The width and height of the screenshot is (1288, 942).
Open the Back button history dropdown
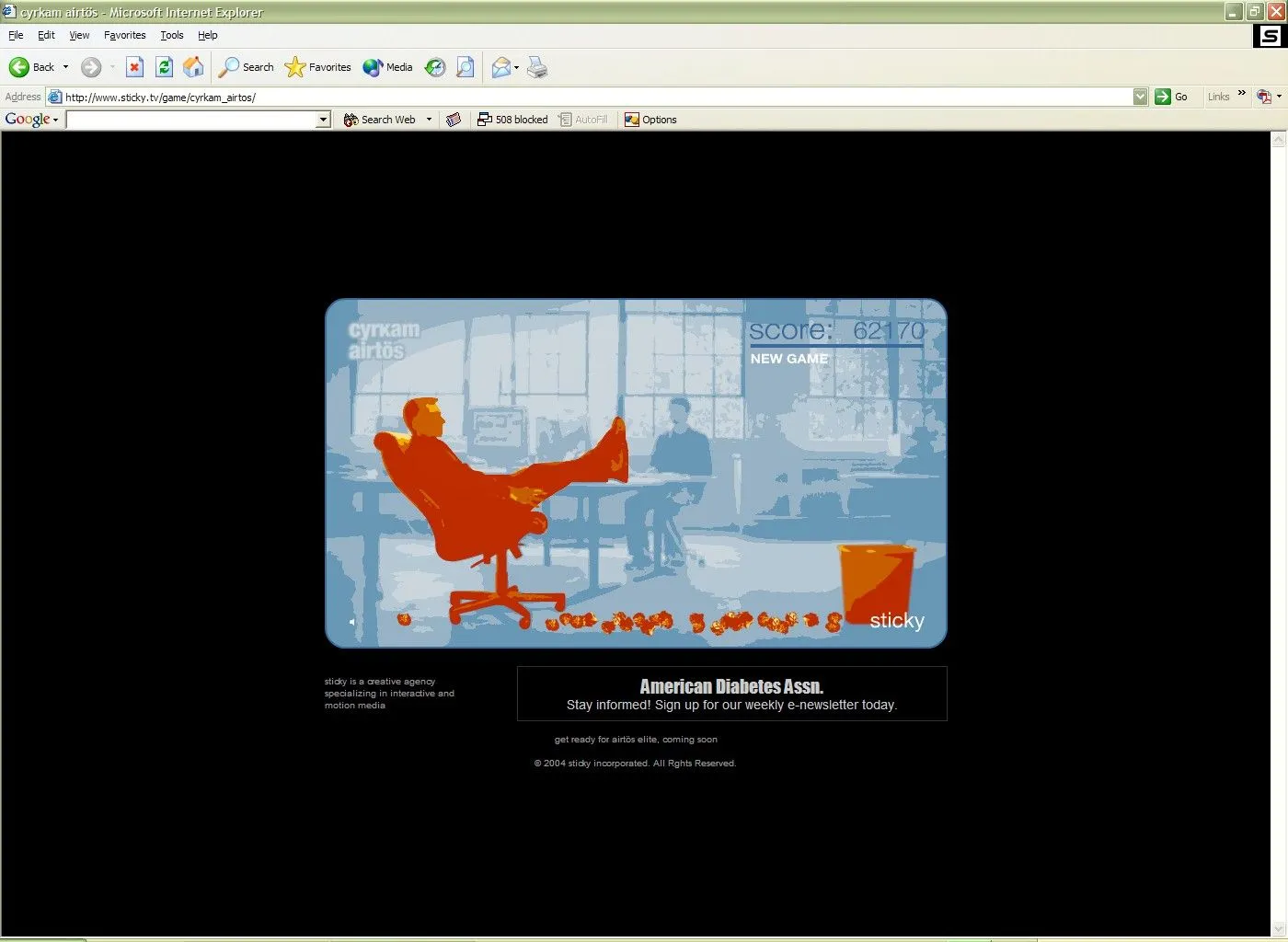click(65, 67)
